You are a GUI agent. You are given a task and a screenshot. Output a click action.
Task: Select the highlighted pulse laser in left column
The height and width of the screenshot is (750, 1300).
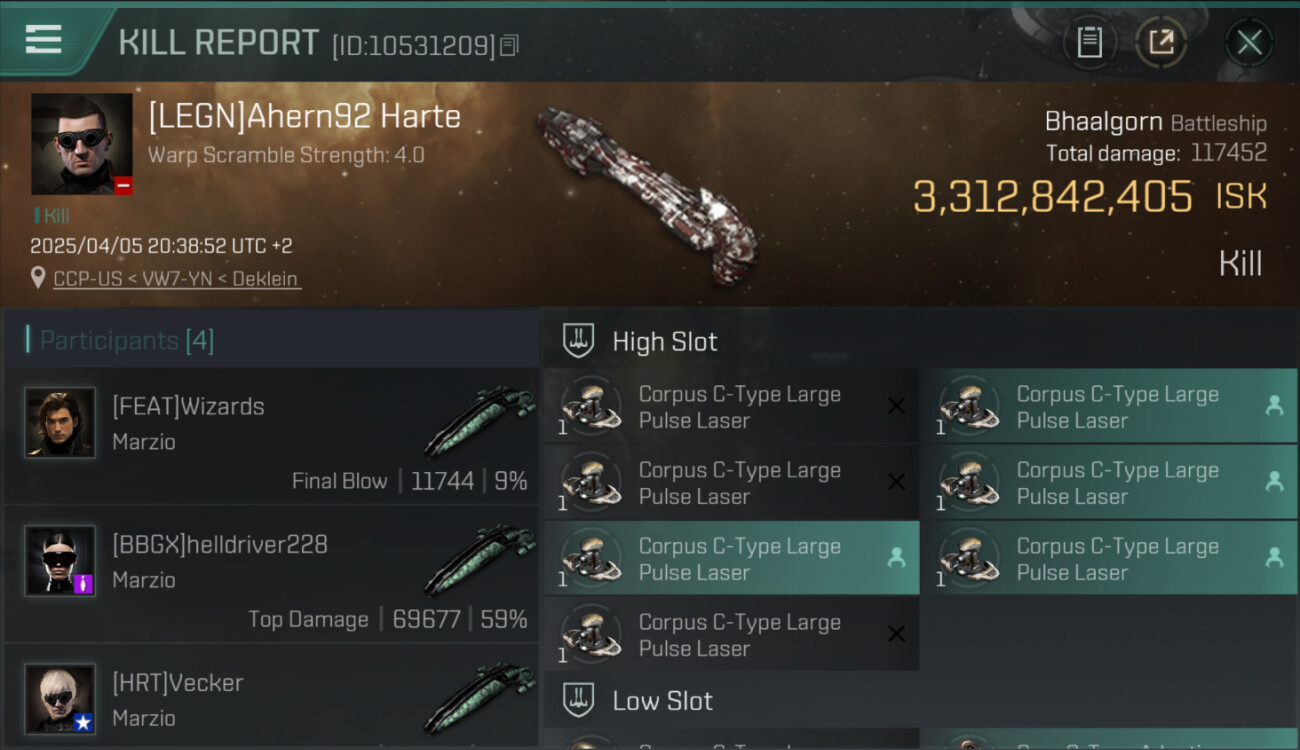click(x=731, y=559)
